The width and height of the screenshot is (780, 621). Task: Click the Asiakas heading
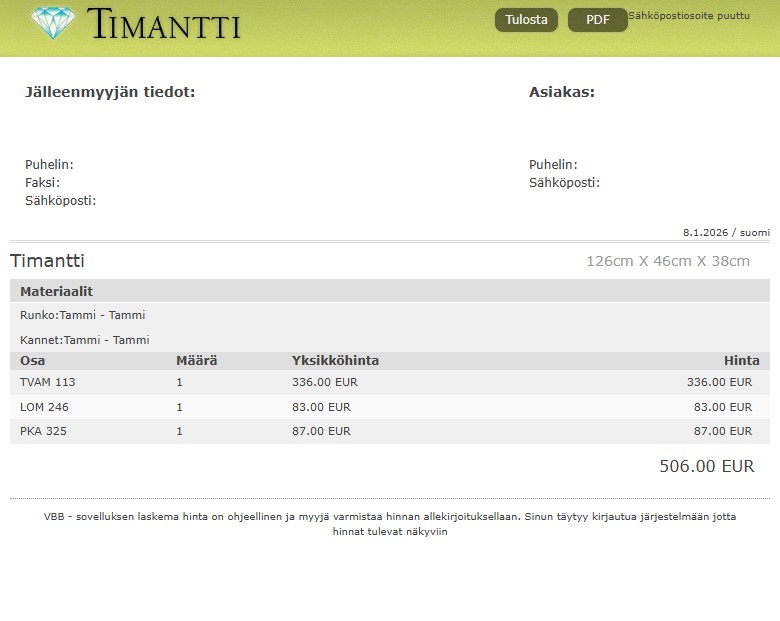pos(561,92)
